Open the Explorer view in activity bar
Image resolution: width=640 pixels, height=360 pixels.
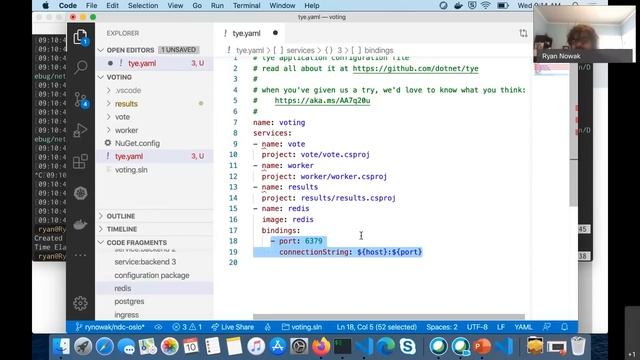(80, 38)
